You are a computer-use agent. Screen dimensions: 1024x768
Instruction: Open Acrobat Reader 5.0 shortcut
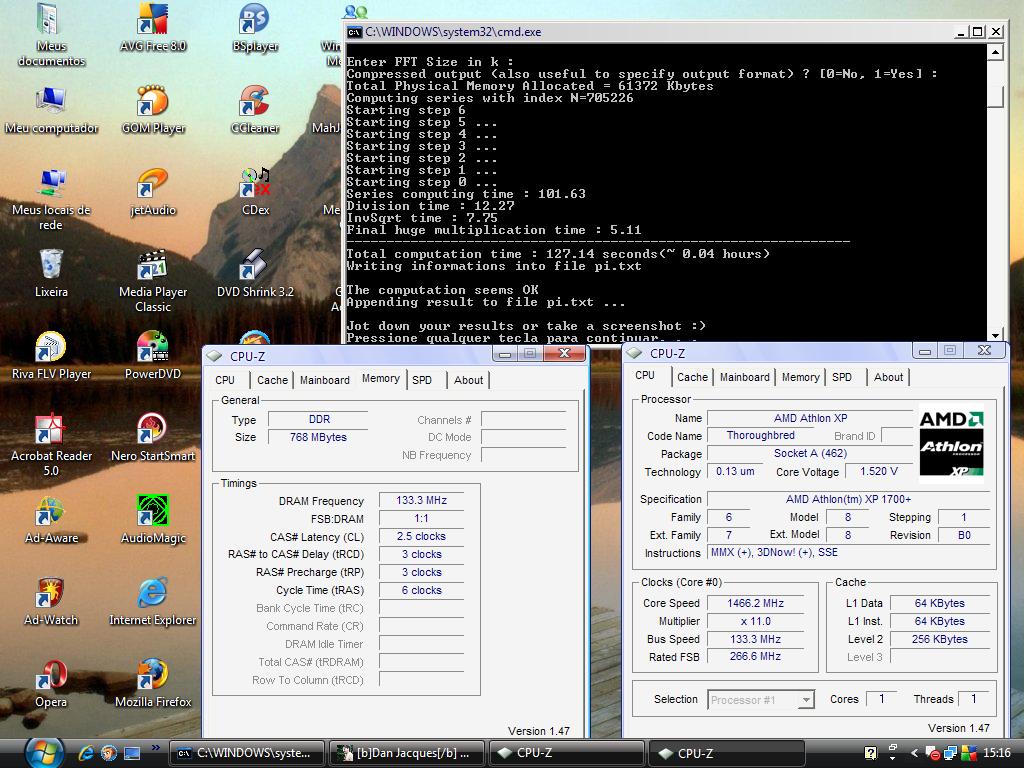pos(51,445)
